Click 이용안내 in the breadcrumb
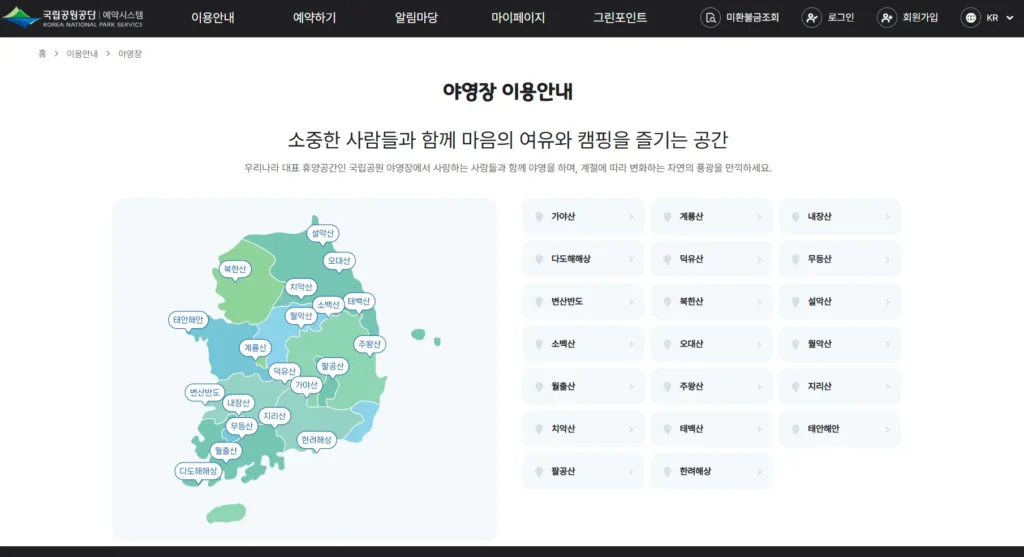1024x557 pixels. click(82, 54)
